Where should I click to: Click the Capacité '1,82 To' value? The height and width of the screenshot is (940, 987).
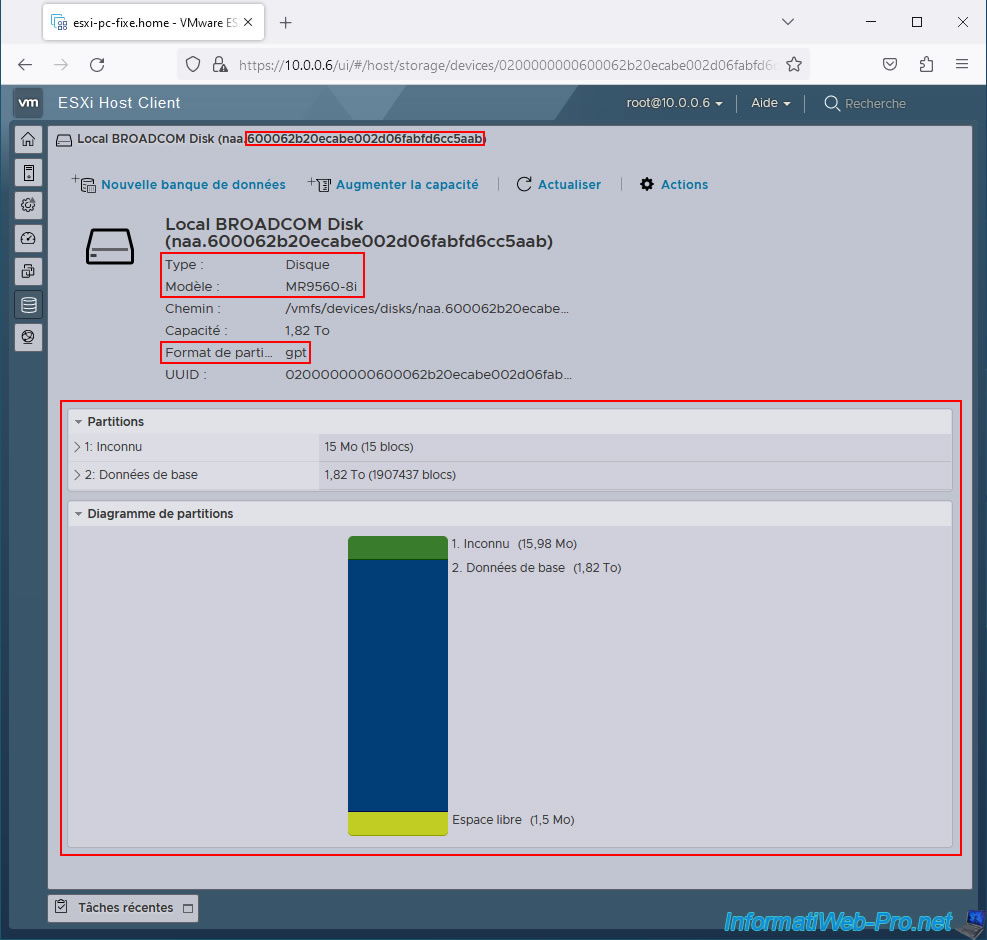pyautogui.click(x=307, y=331)
